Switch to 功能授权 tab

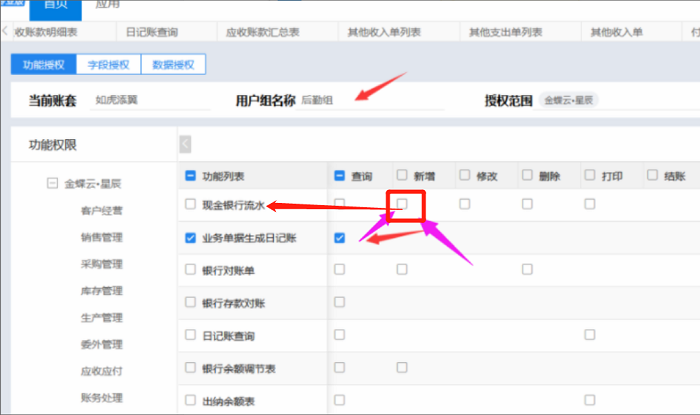click(x=44, y=65)
